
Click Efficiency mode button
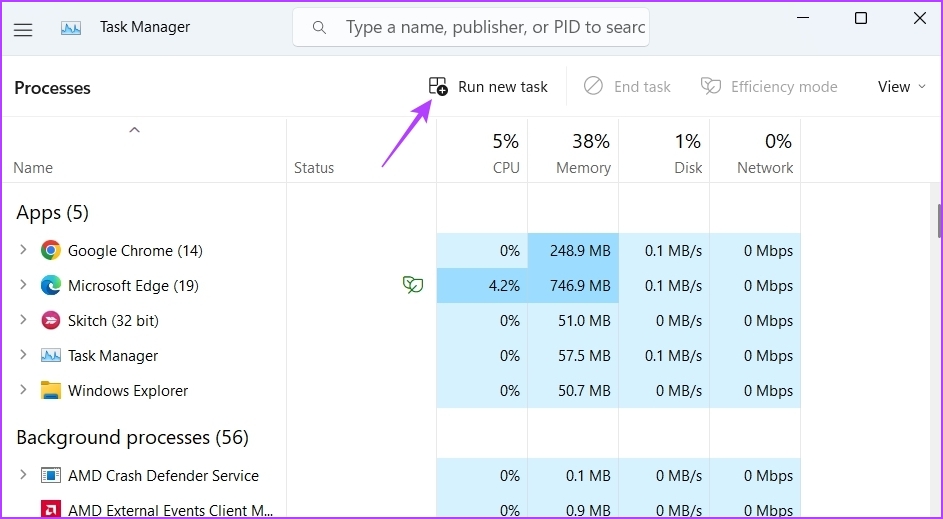(x=769, y=87)
